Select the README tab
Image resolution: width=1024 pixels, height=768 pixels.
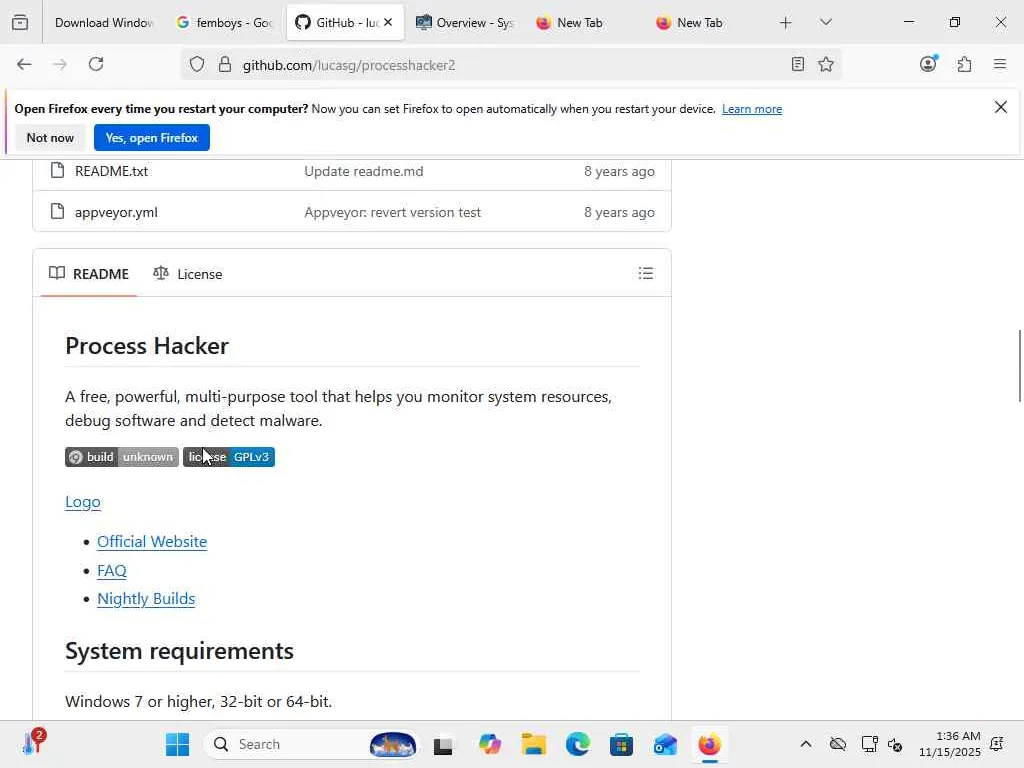(x=89, y=274)
